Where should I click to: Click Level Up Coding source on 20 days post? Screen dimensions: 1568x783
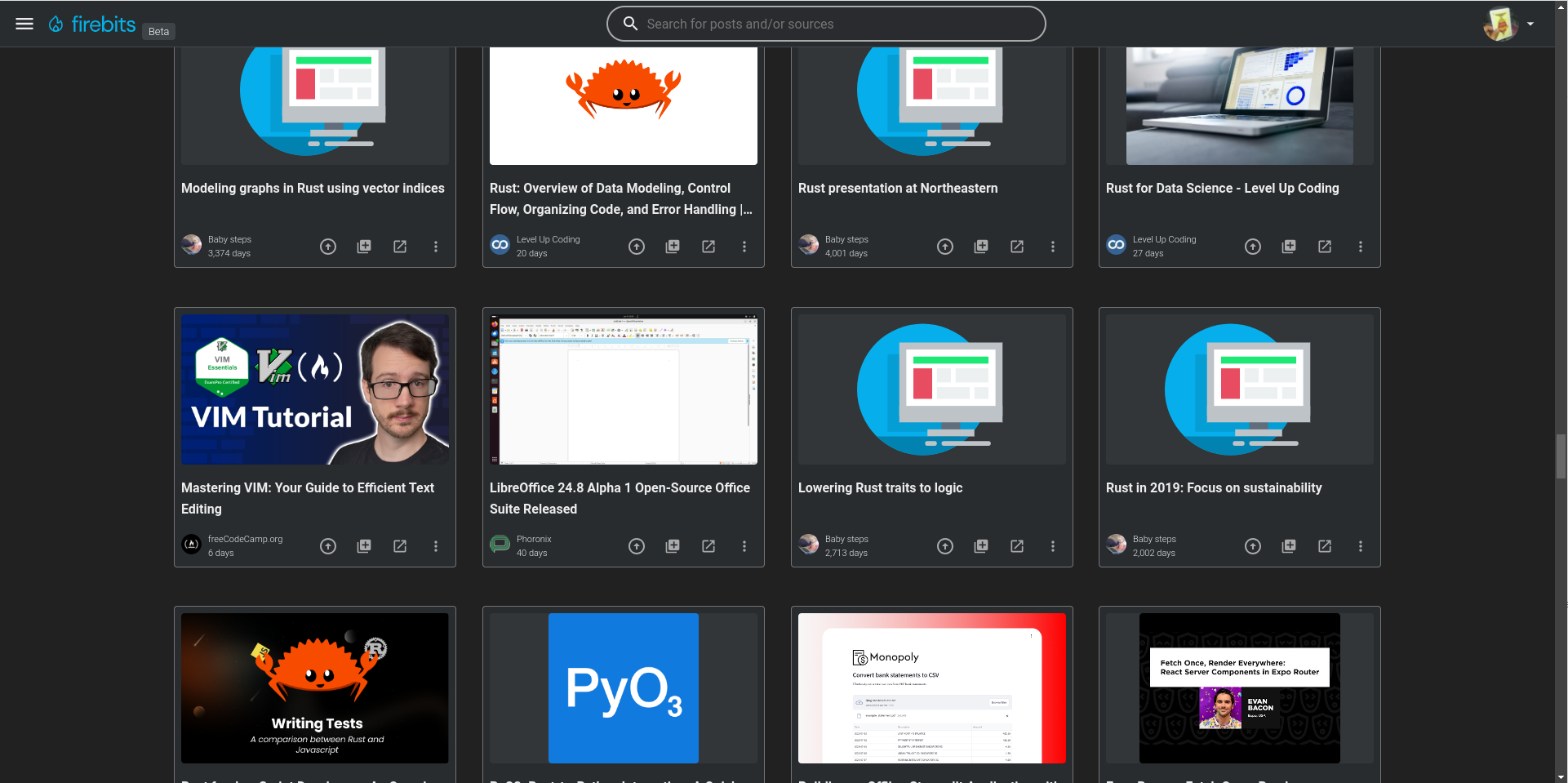(x=548, y=239)
